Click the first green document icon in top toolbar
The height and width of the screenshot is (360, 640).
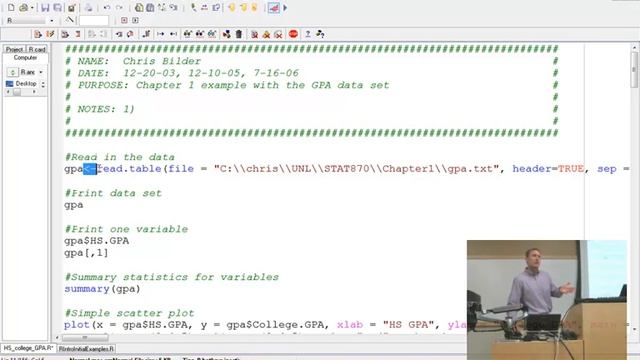point(139,7)
